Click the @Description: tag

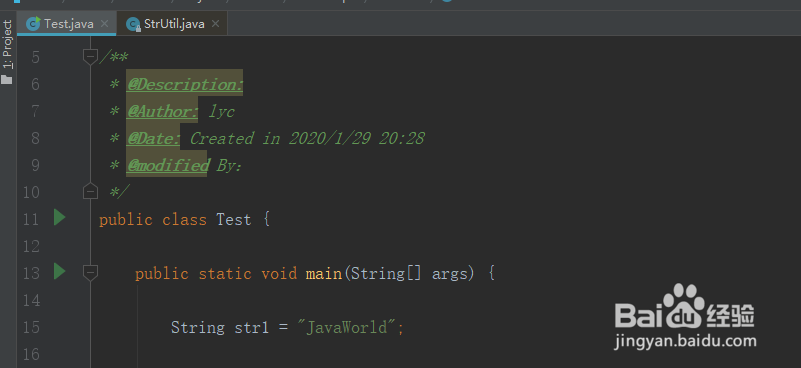click(x=184, y=84)
